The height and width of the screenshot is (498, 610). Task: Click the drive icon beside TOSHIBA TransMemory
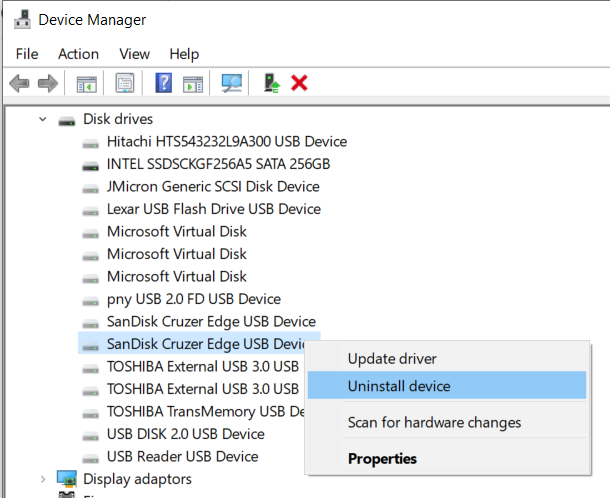pos(91,413)
